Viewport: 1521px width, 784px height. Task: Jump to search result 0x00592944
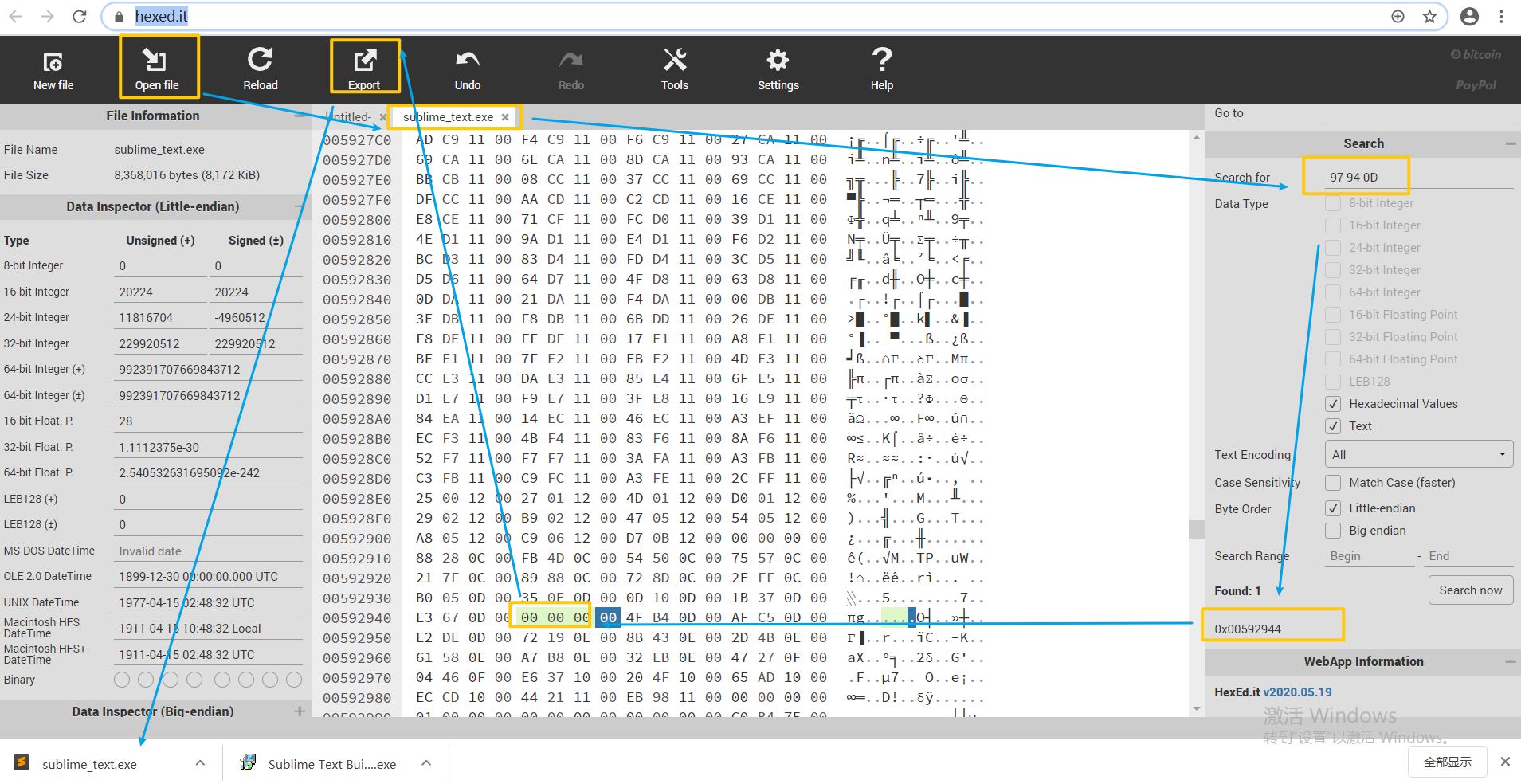(x=1248, y=629)
